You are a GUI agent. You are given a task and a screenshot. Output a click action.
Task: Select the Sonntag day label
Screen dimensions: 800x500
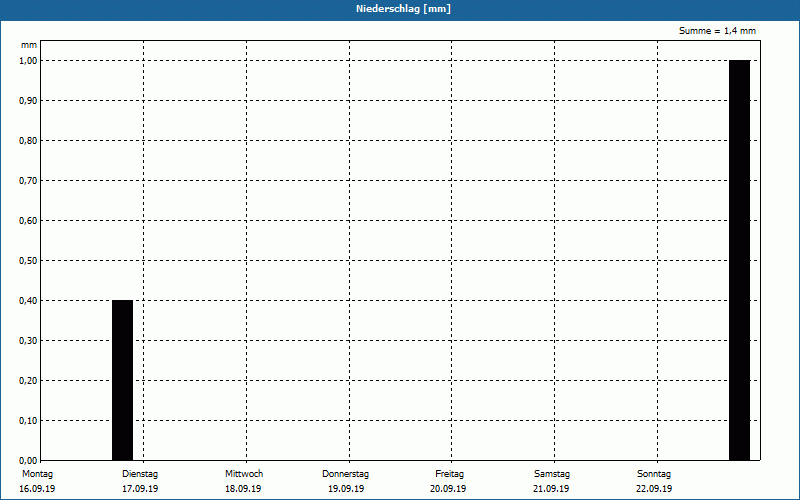[x=654, y=474]
